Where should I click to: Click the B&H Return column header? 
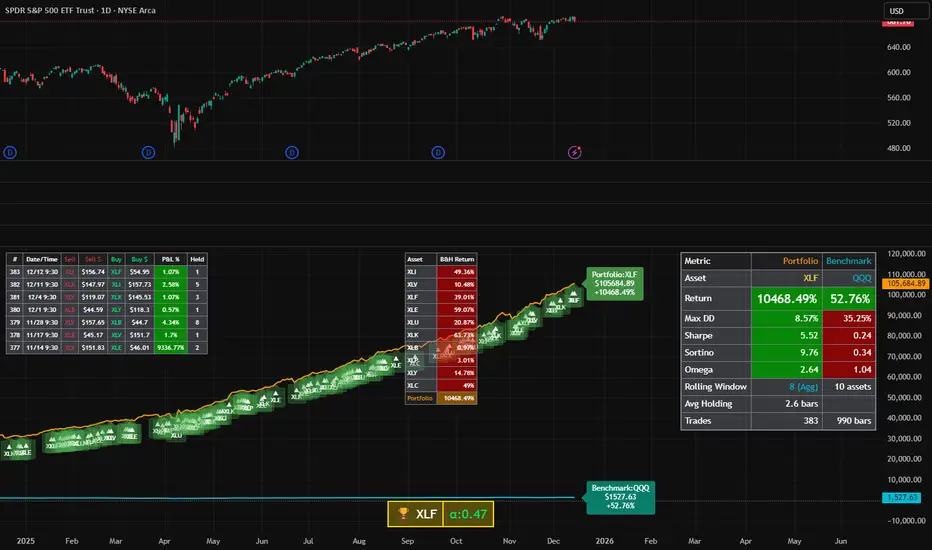[x=456, y=259]
